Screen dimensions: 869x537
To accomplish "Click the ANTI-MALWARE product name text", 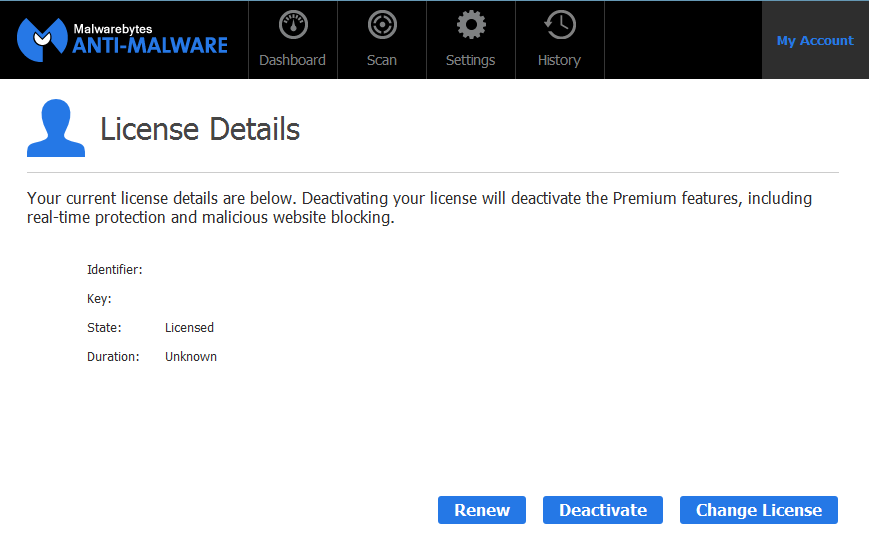I will [x=150, y=46].
